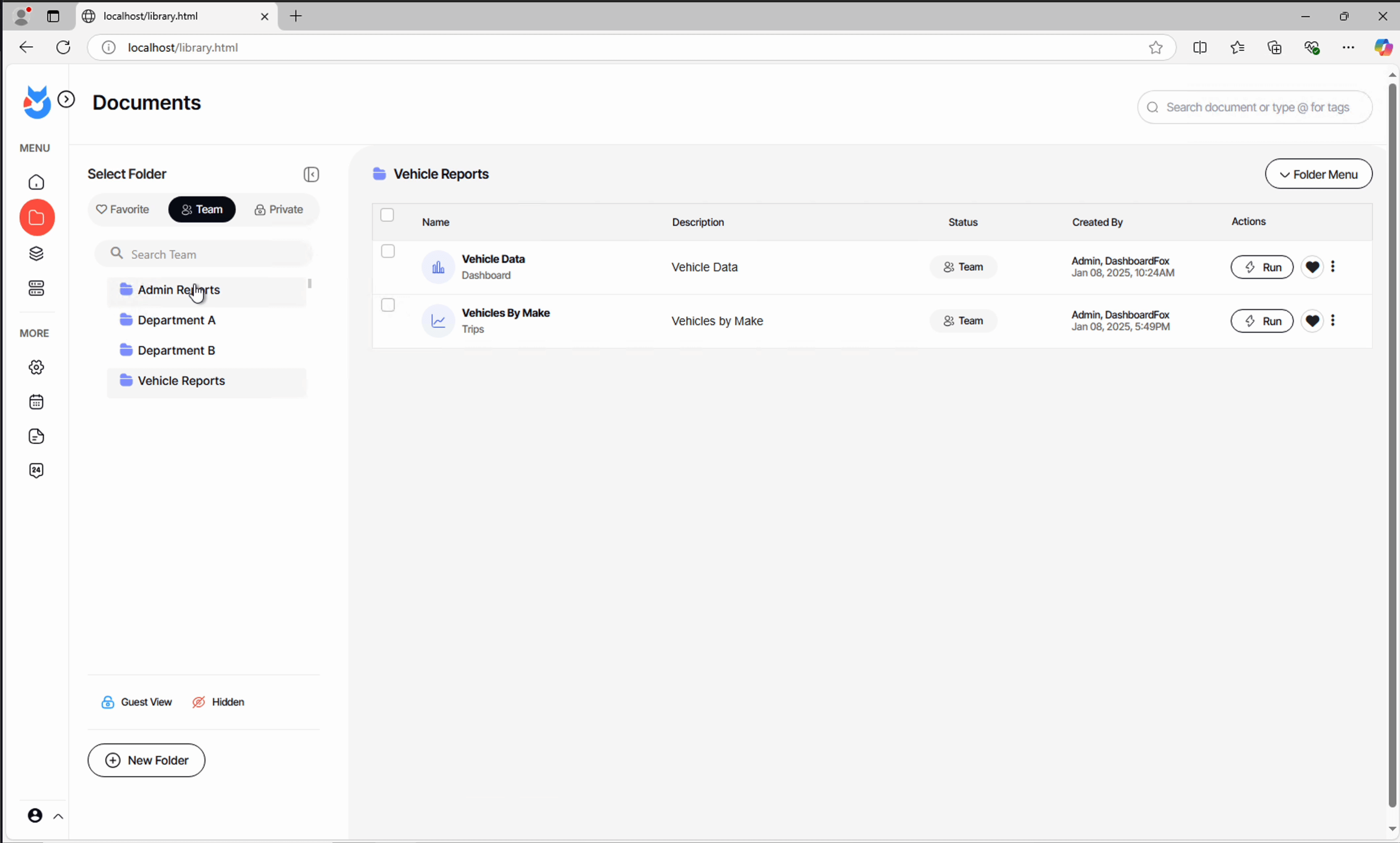The width and height of the screenshot is (1400, 843).
Task: Expand the user profile menu chevron
Action: pos(58,816)
